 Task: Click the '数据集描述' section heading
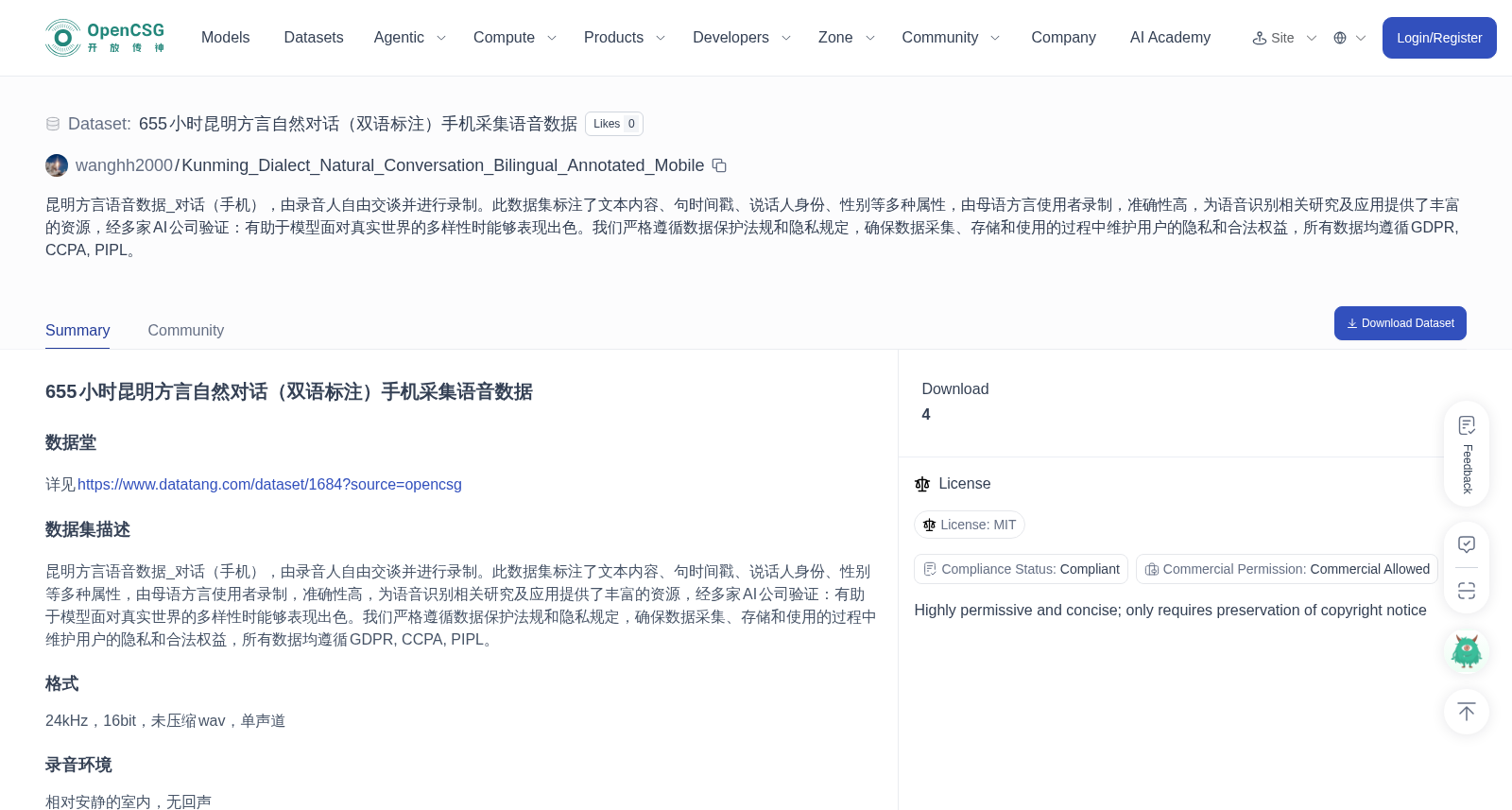tap(88, 530)
